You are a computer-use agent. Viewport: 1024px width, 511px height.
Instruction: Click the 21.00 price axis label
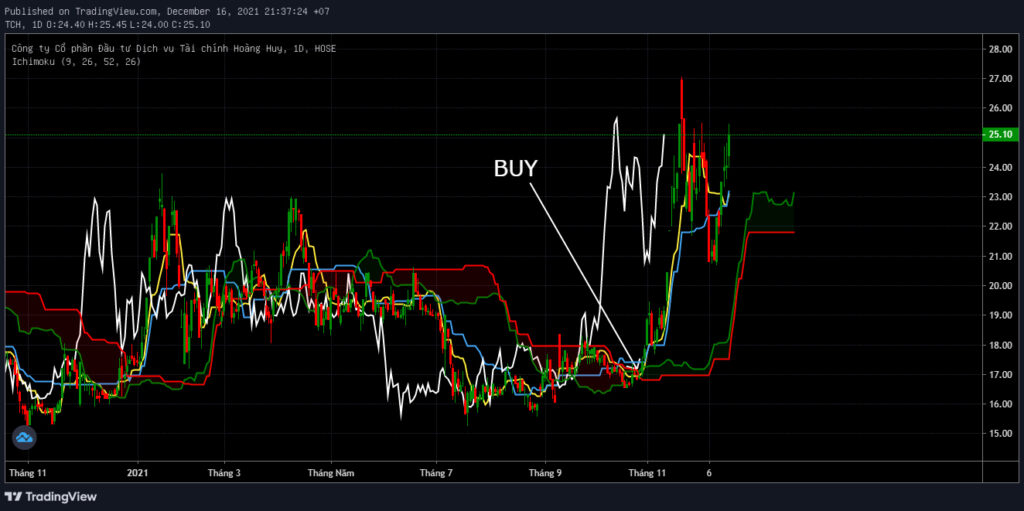click(999, 257)
